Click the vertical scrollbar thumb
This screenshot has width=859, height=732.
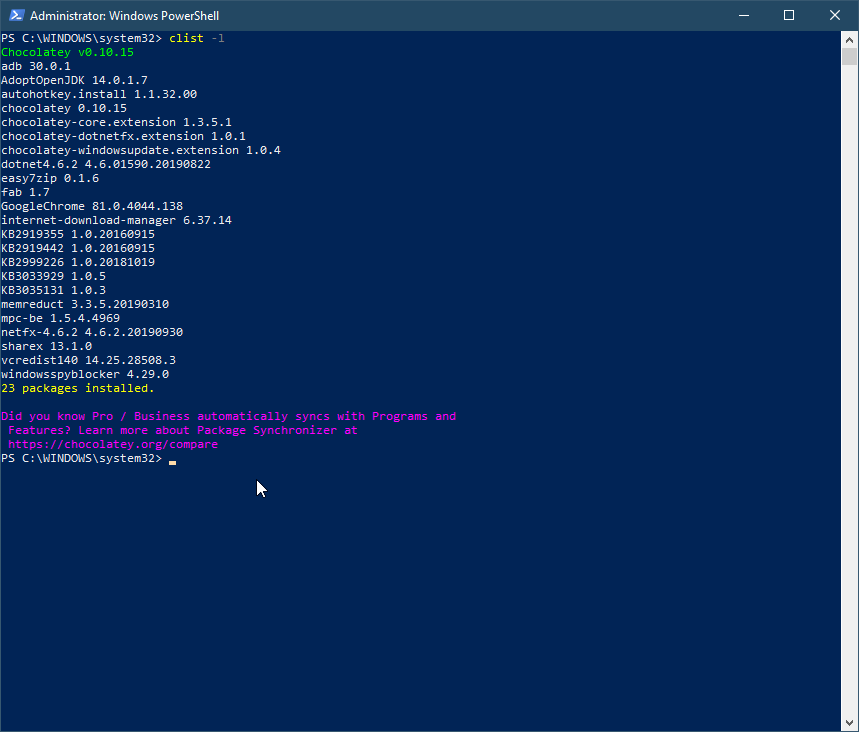tap(849, 56)
